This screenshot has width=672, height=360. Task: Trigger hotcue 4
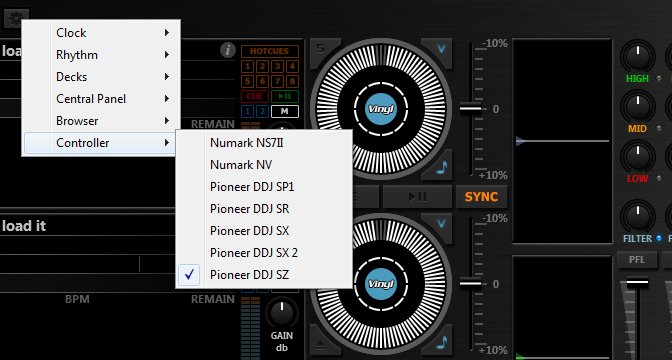click(293, 66)
